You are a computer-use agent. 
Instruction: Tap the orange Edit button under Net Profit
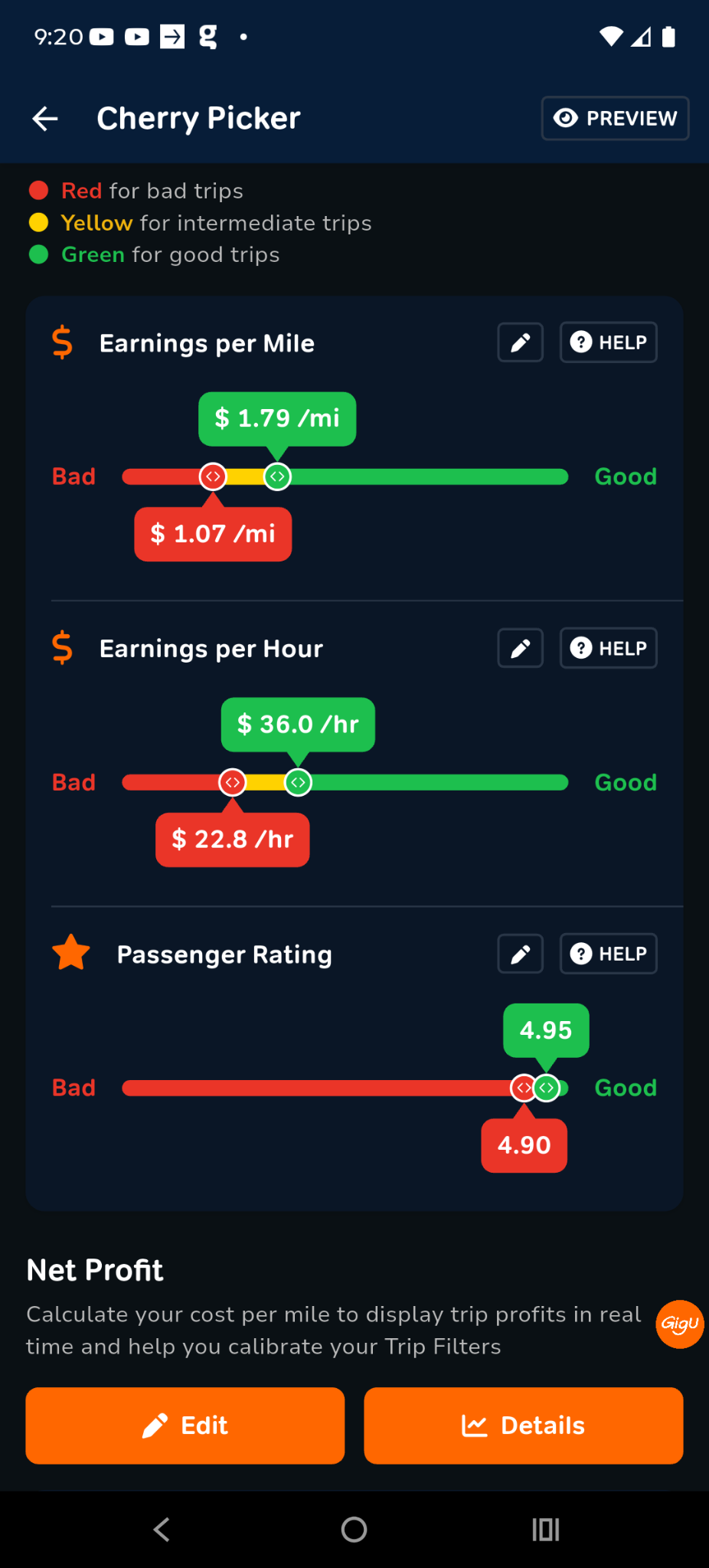pos(185,1426)
